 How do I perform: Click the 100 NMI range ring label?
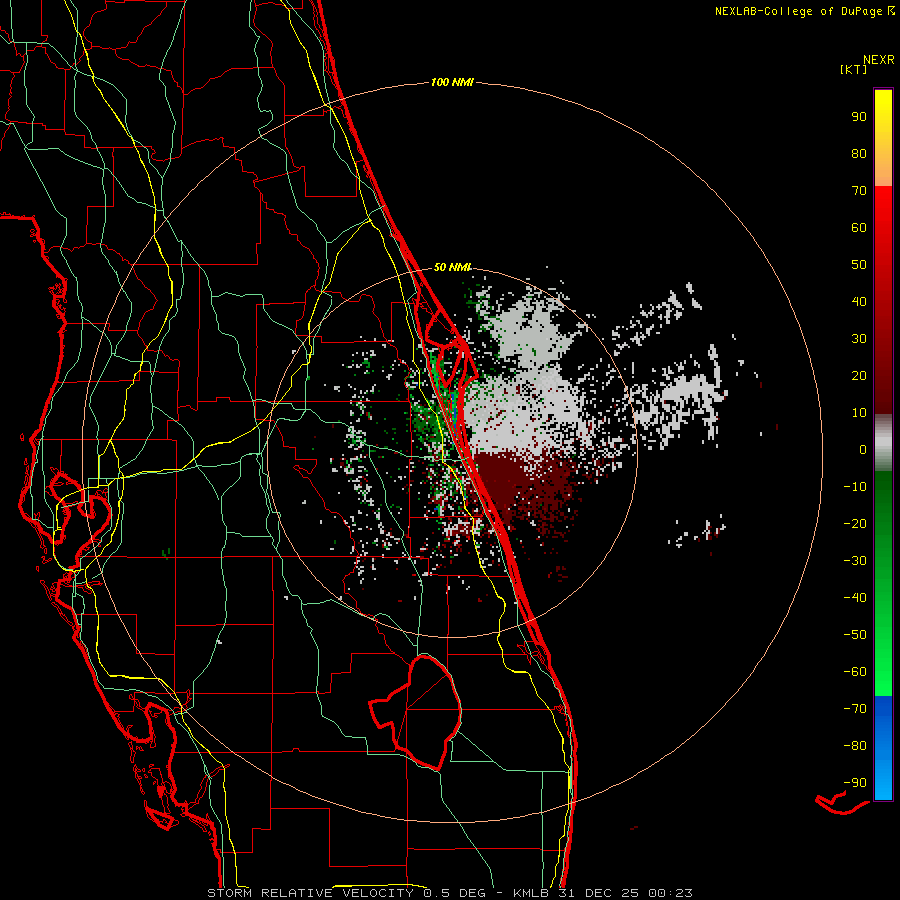(452, 82)
